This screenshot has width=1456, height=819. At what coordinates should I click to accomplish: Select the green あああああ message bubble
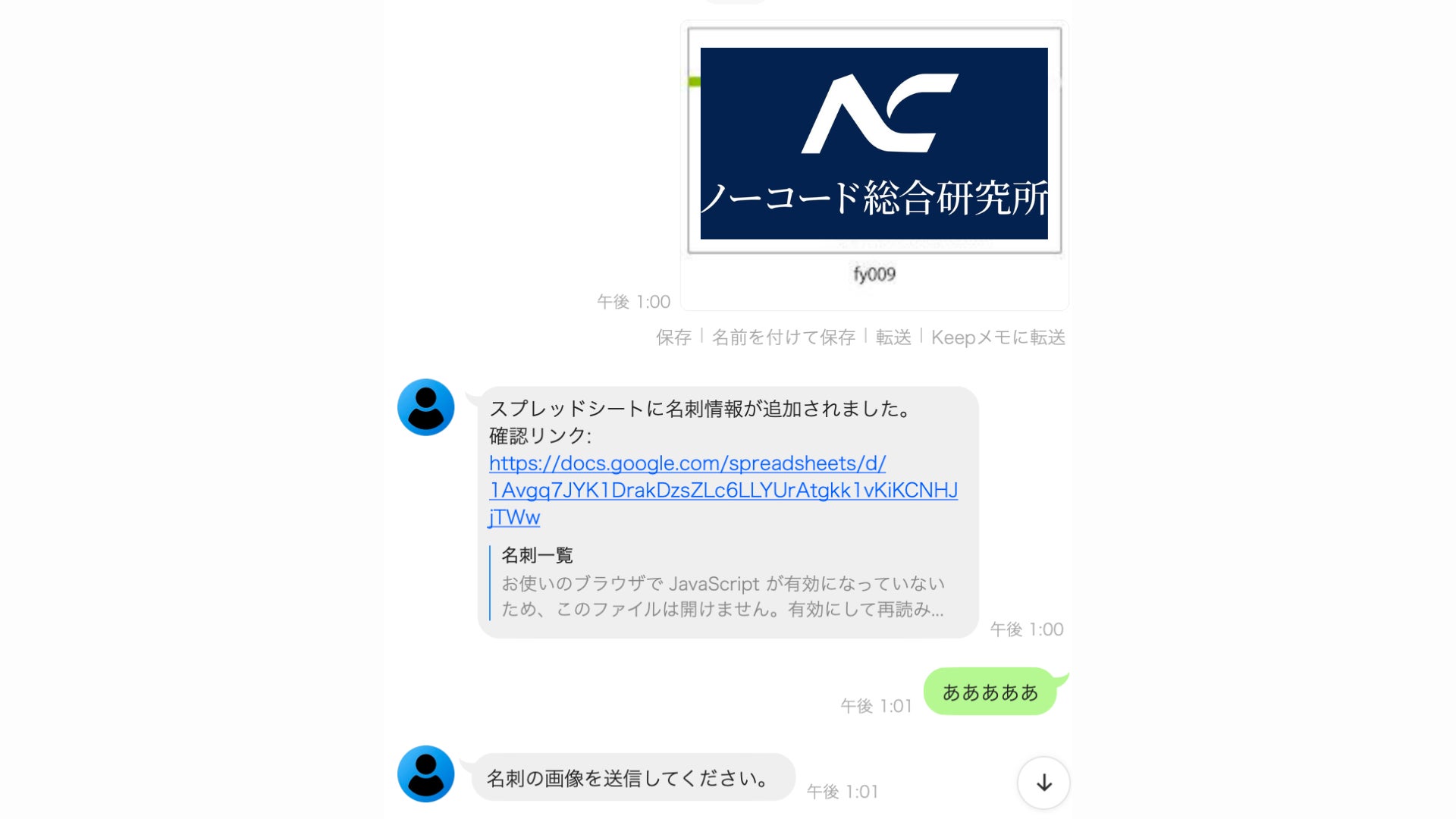(990, 692)
